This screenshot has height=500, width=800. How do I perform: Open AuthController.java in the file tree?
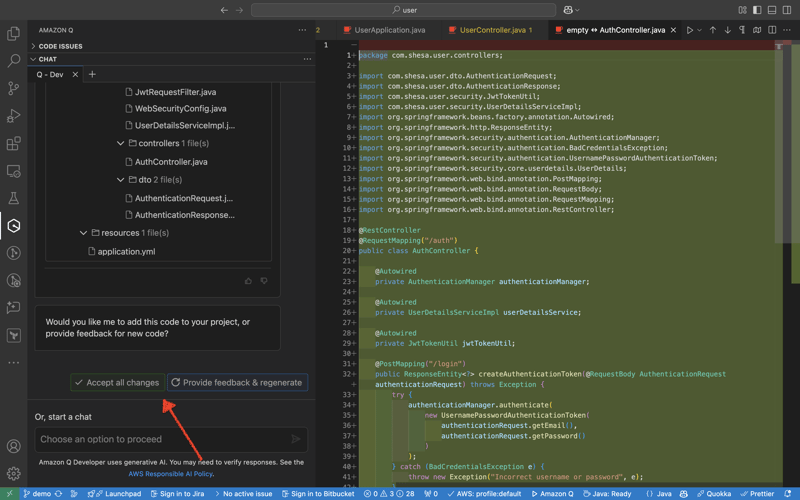point(171,162)
